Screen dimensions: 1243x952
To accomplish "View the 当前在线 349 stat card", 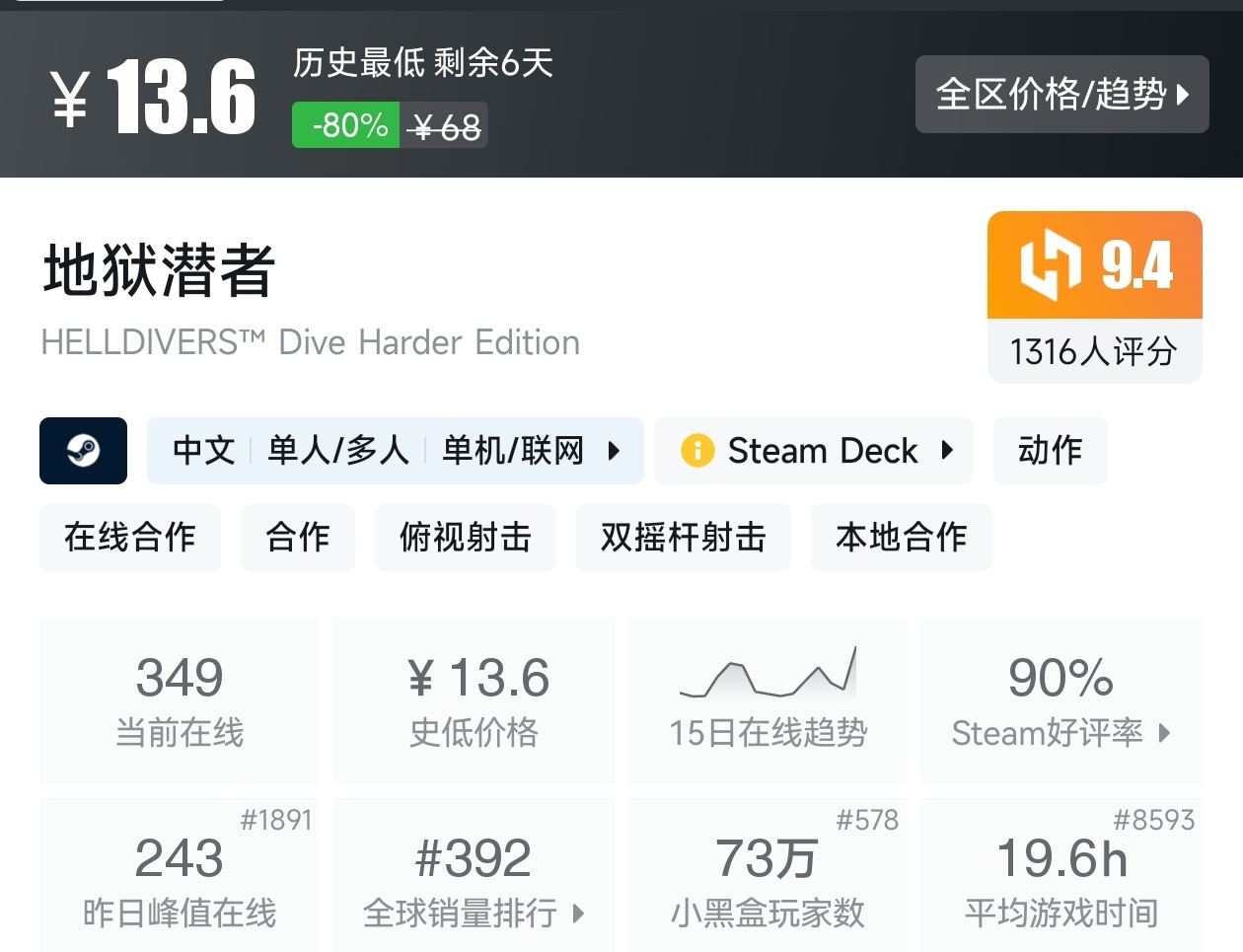I will [180, 700].
